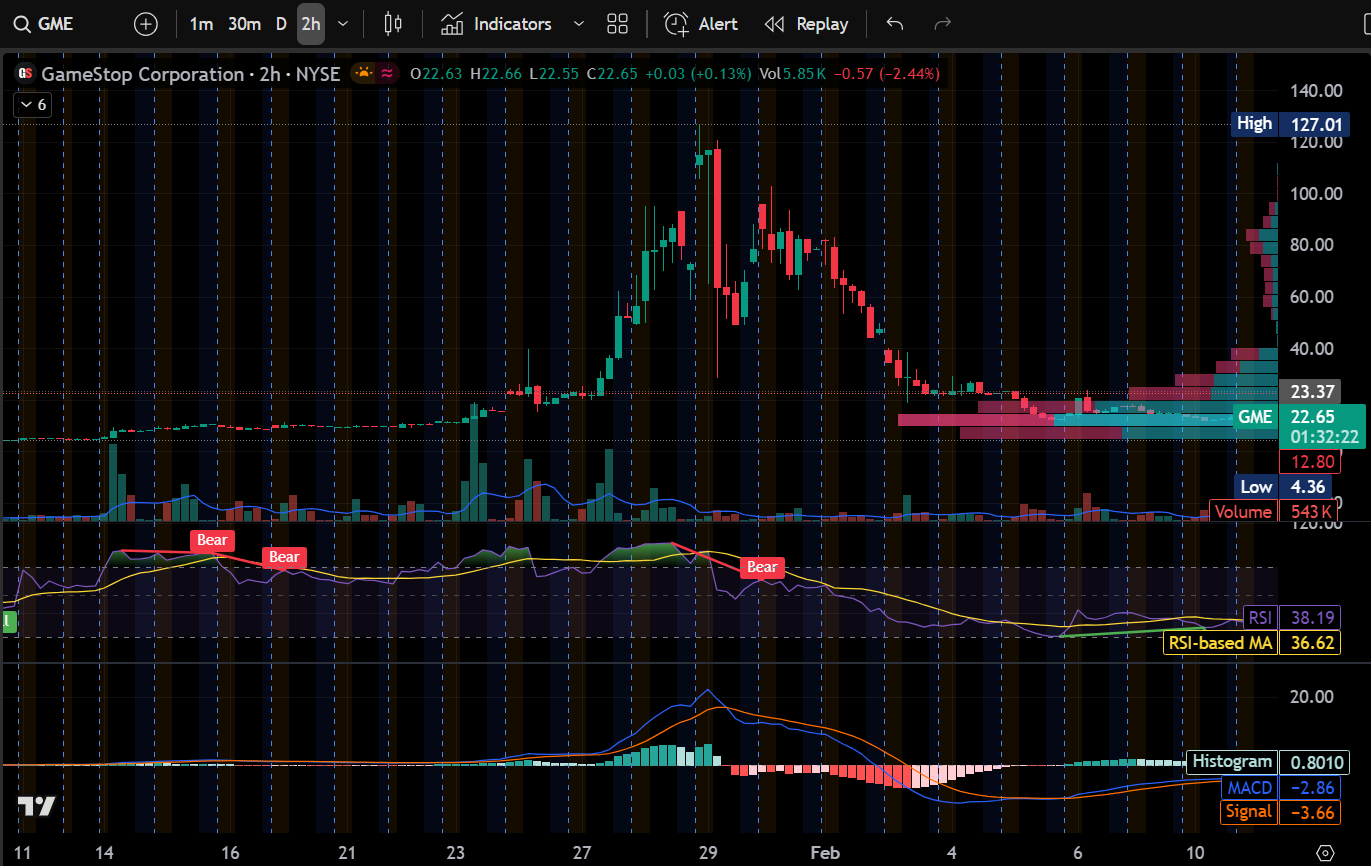Click the pink wavy delayed-data icon
Viewport: 1371px width, 866px height.
click(387, 73)
